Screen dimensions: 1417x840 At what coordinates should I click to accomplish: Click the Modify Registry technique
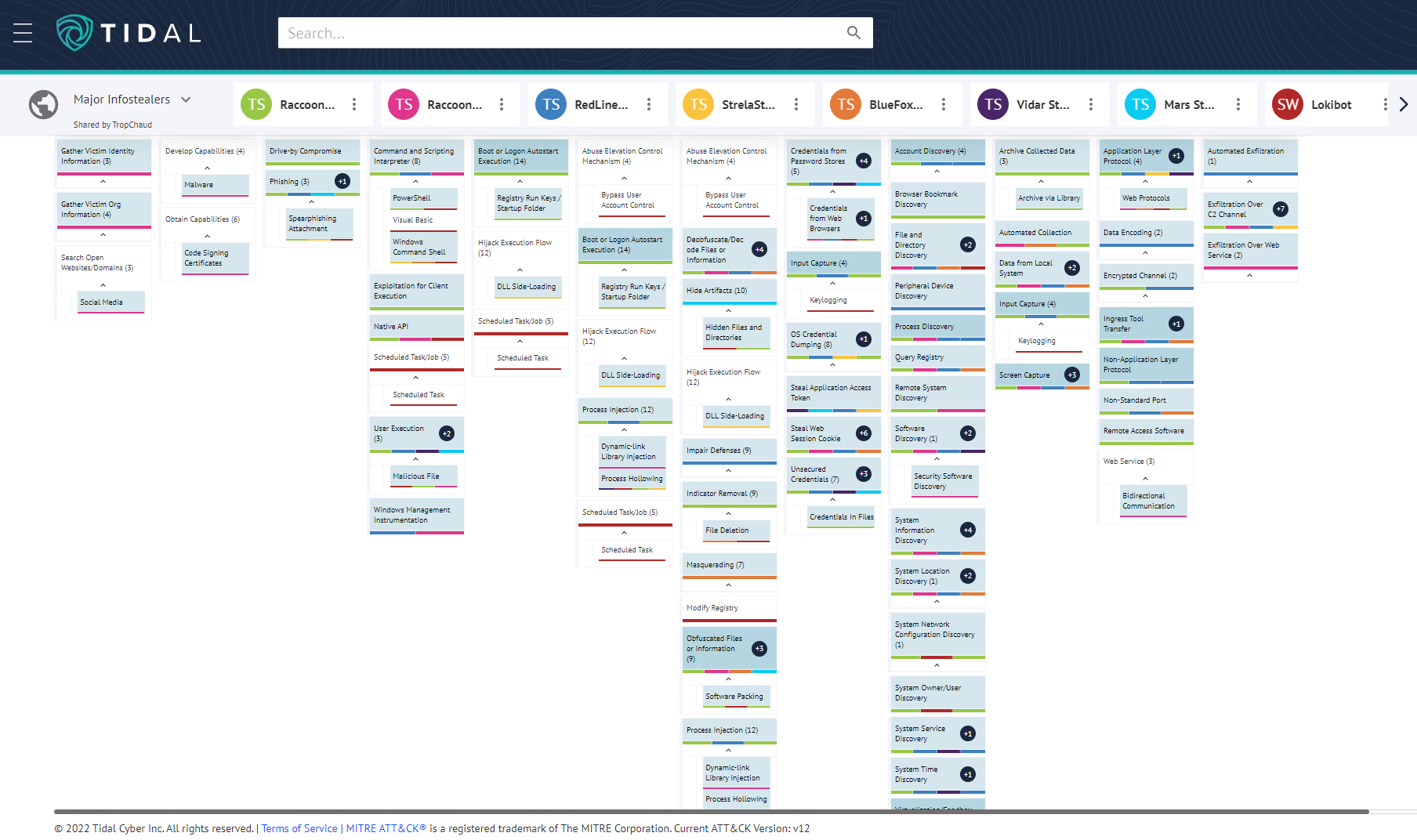tap(729, 609)
